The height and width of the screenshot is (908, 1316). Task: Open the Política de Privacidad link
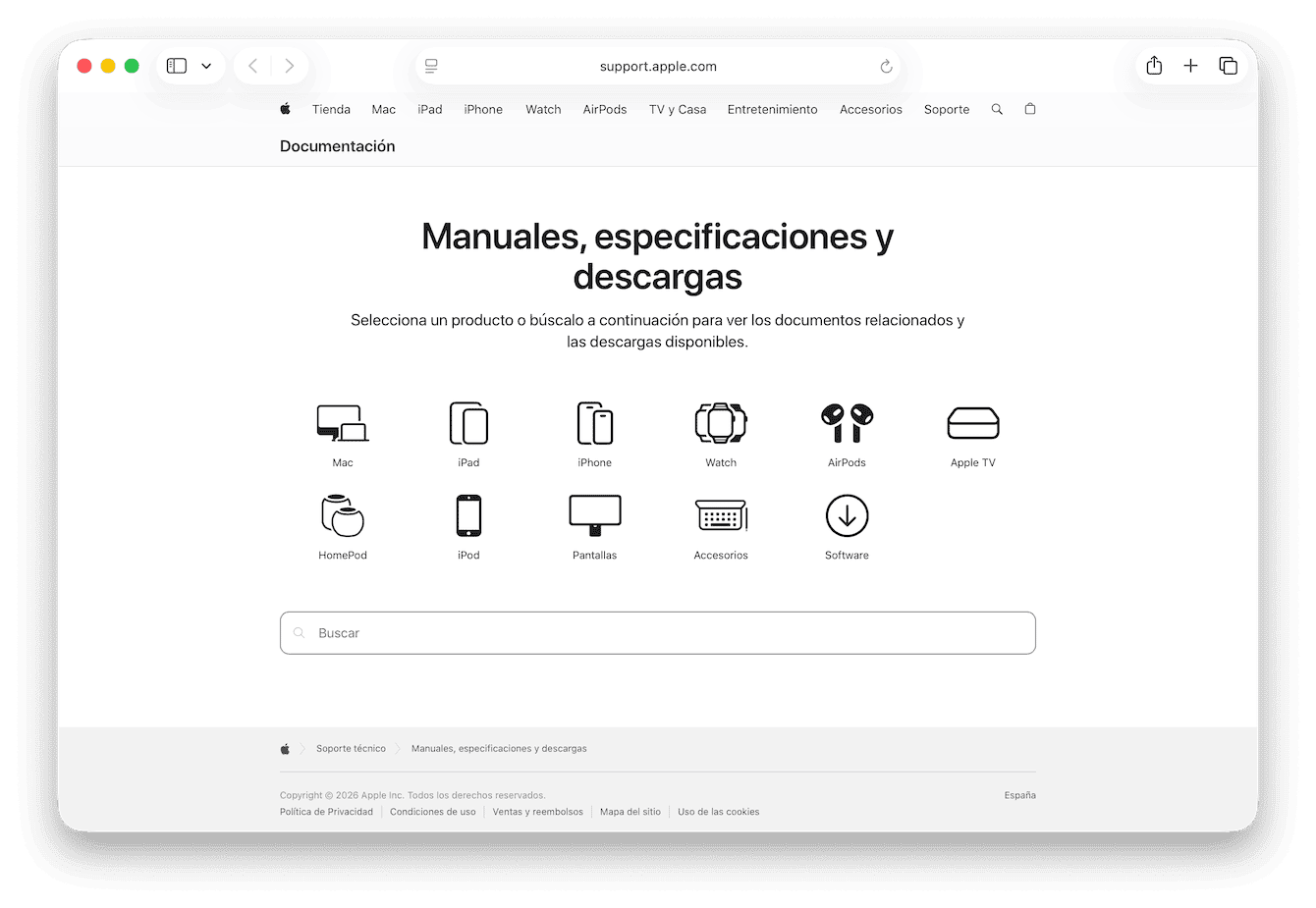click(326, 812)
